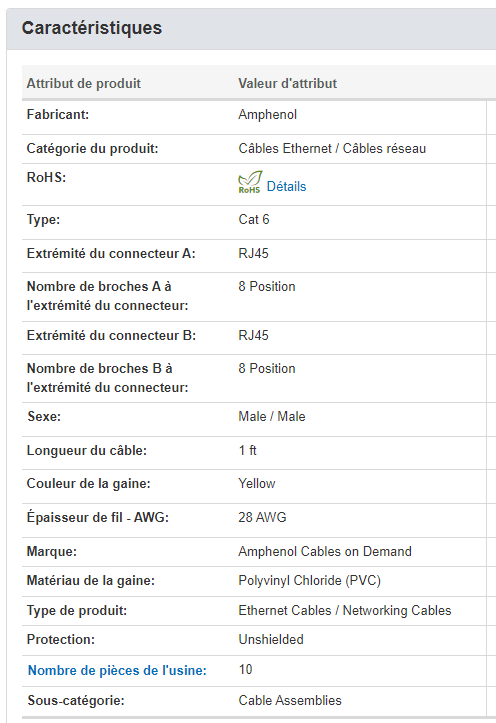Click Polyvinyl Chloride (PVC) material value
The image size is (496, 723).
click(309, 581)
